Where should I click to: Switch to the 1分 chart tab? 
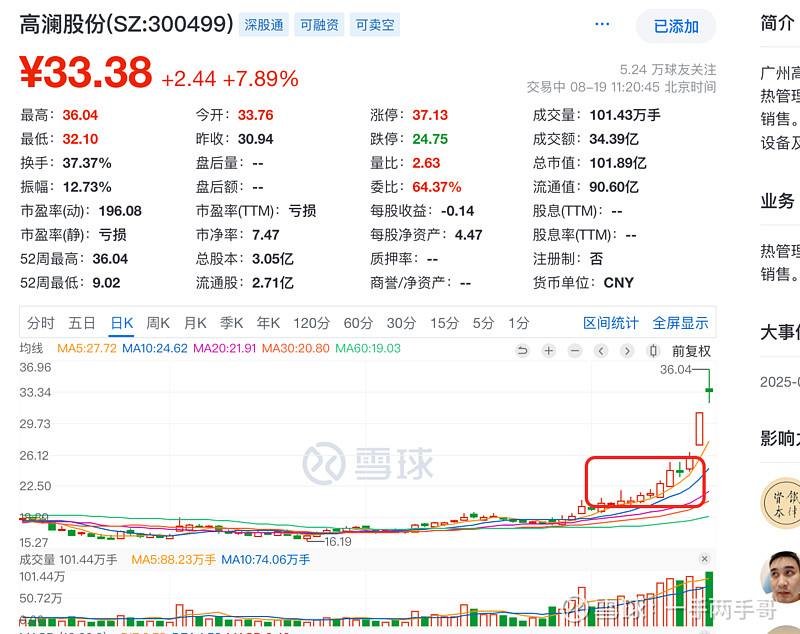pos(518,323)
